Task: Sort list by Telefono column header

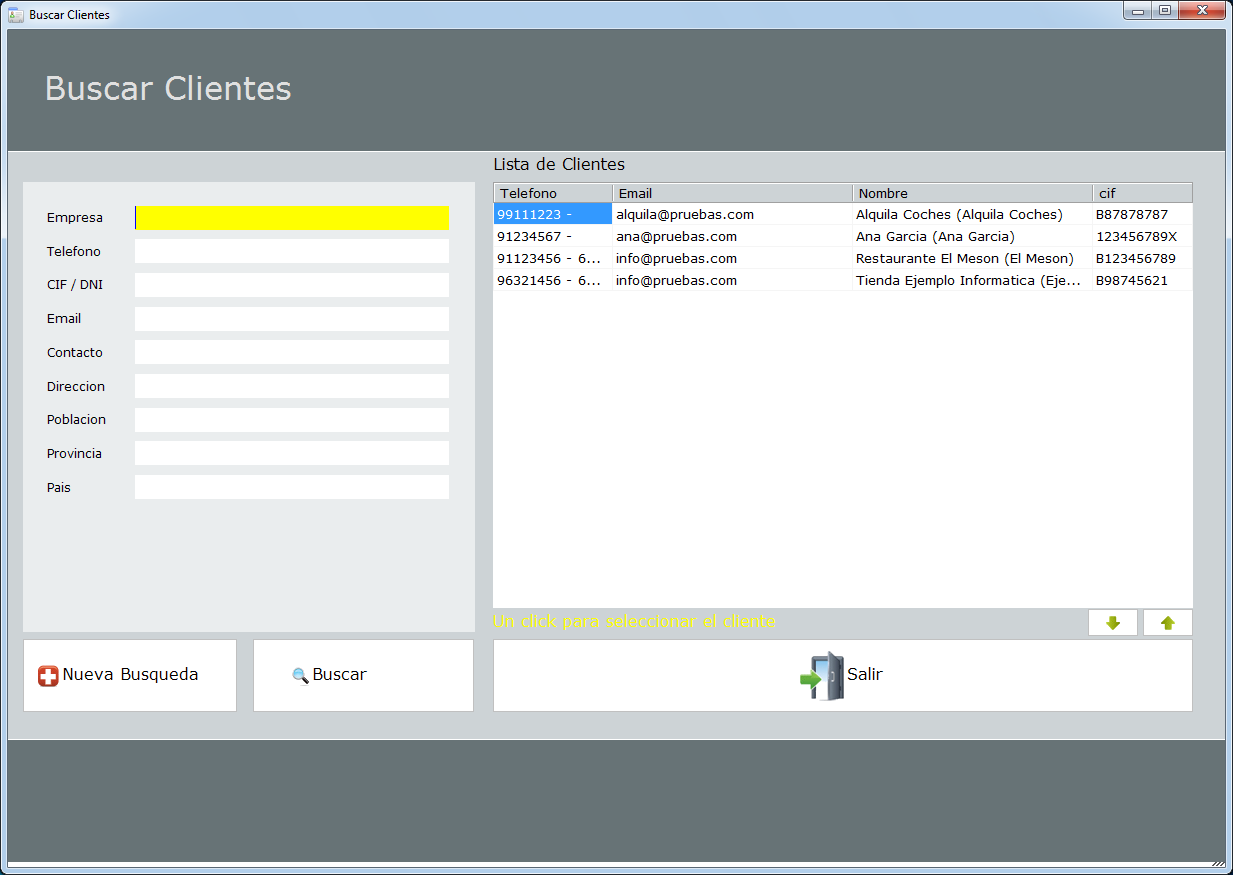Action: (552, 193)
